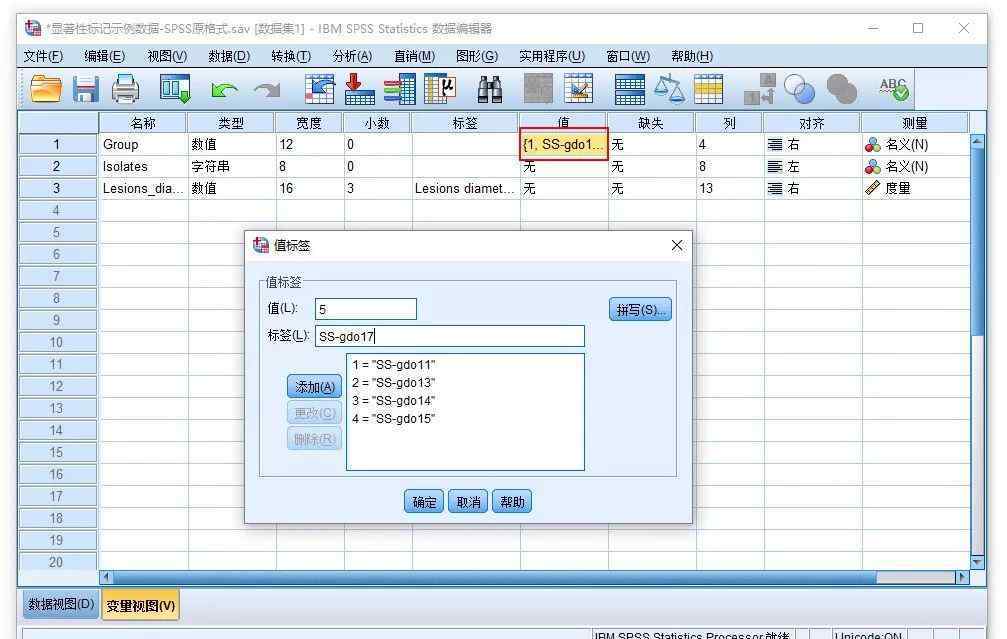This screenshot has height=639, width=1007.
Task: Show the Variables information toolbar icon
Action: pyautogui.click(x=399, y=89)
